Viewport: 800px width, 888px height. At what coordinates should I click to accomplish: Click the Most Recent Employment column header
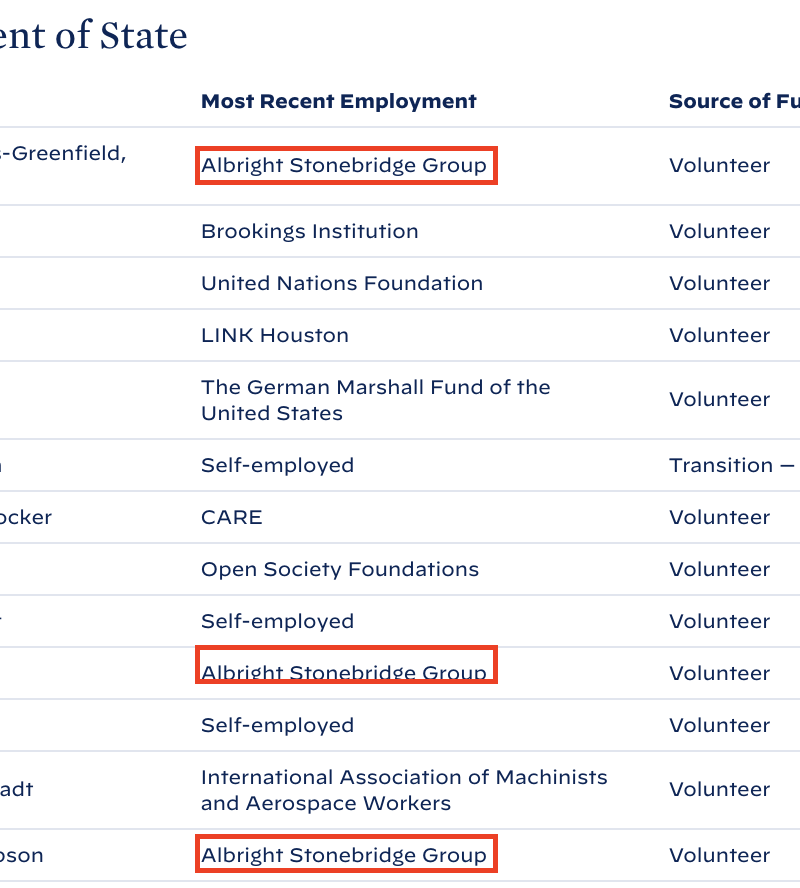point(339,101)
